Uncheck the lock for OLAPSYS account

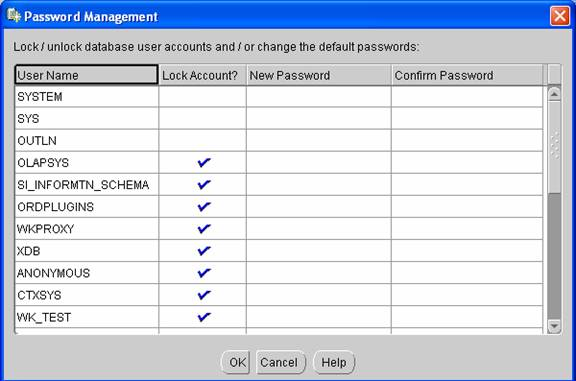click(204, 162)
